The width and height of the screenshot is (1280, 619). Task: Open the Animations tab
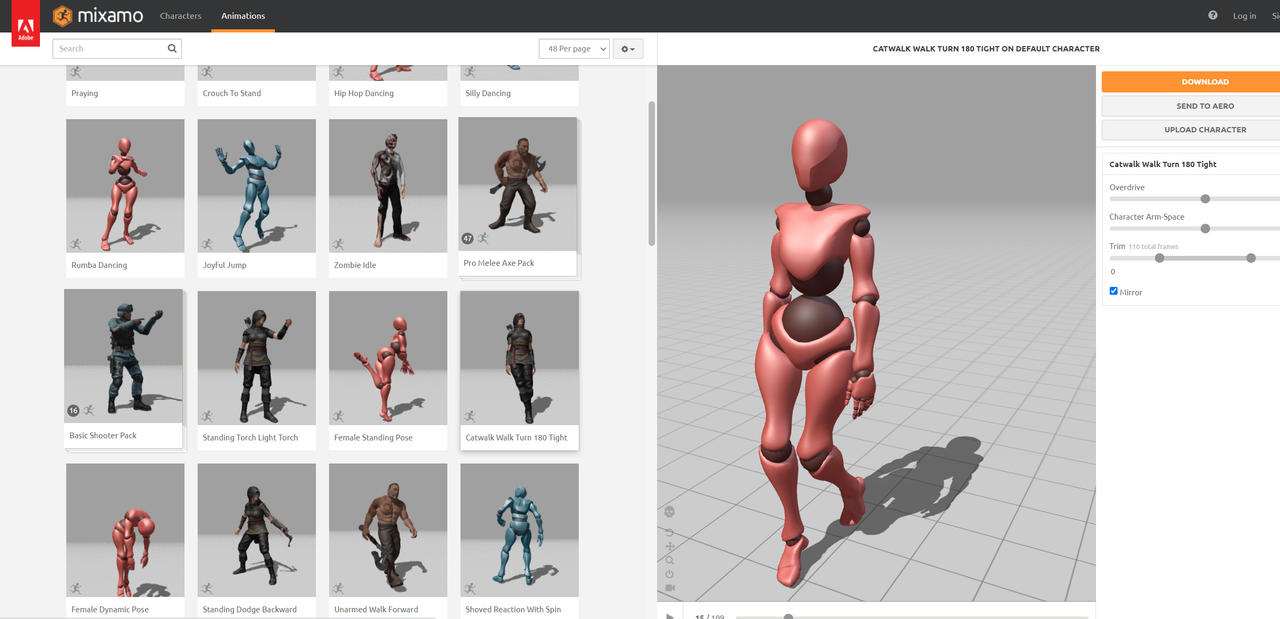point(243,16)
